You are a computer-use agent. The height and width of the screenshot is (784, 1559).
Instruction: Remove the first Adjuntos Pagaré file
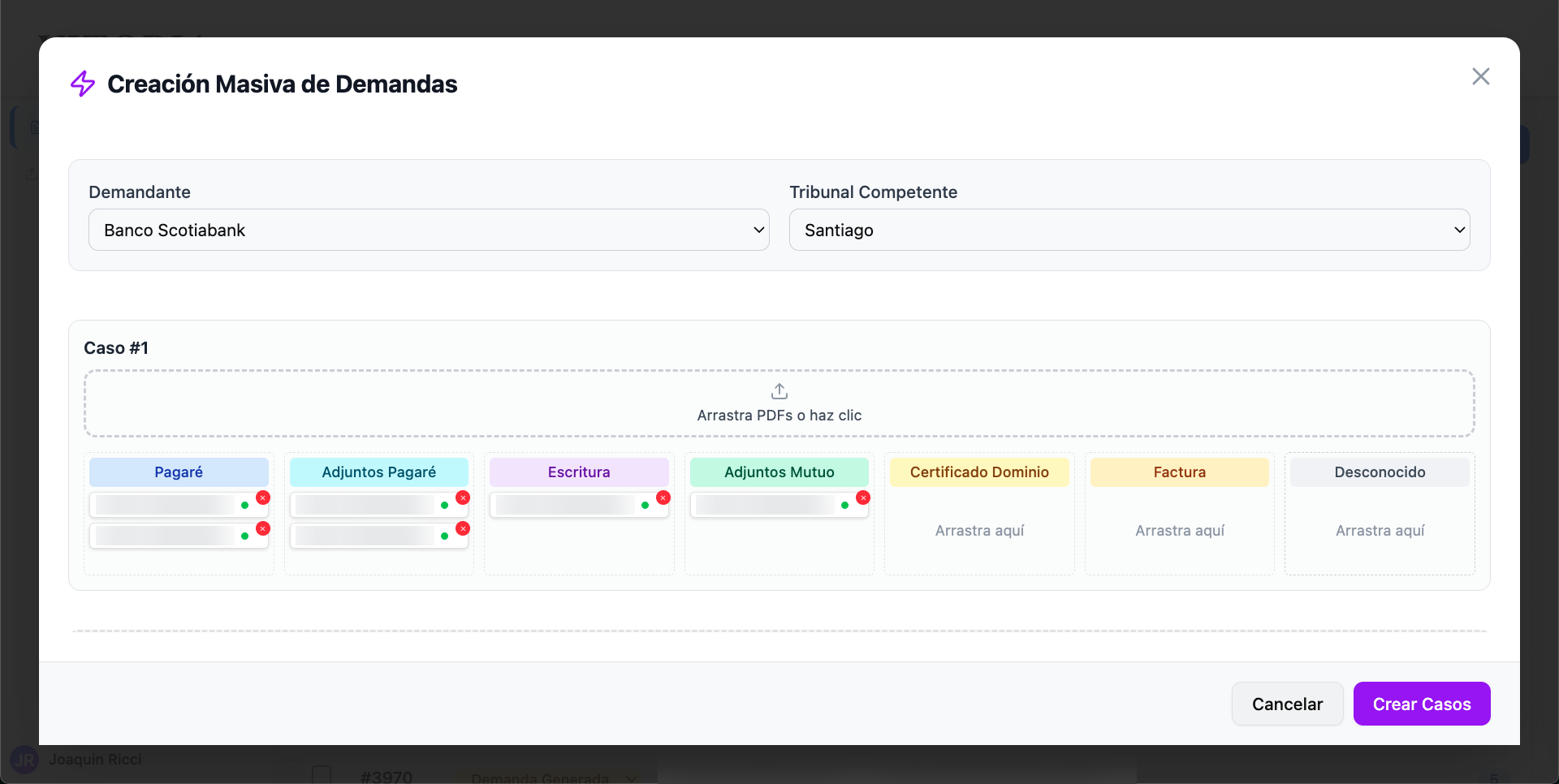463,498
